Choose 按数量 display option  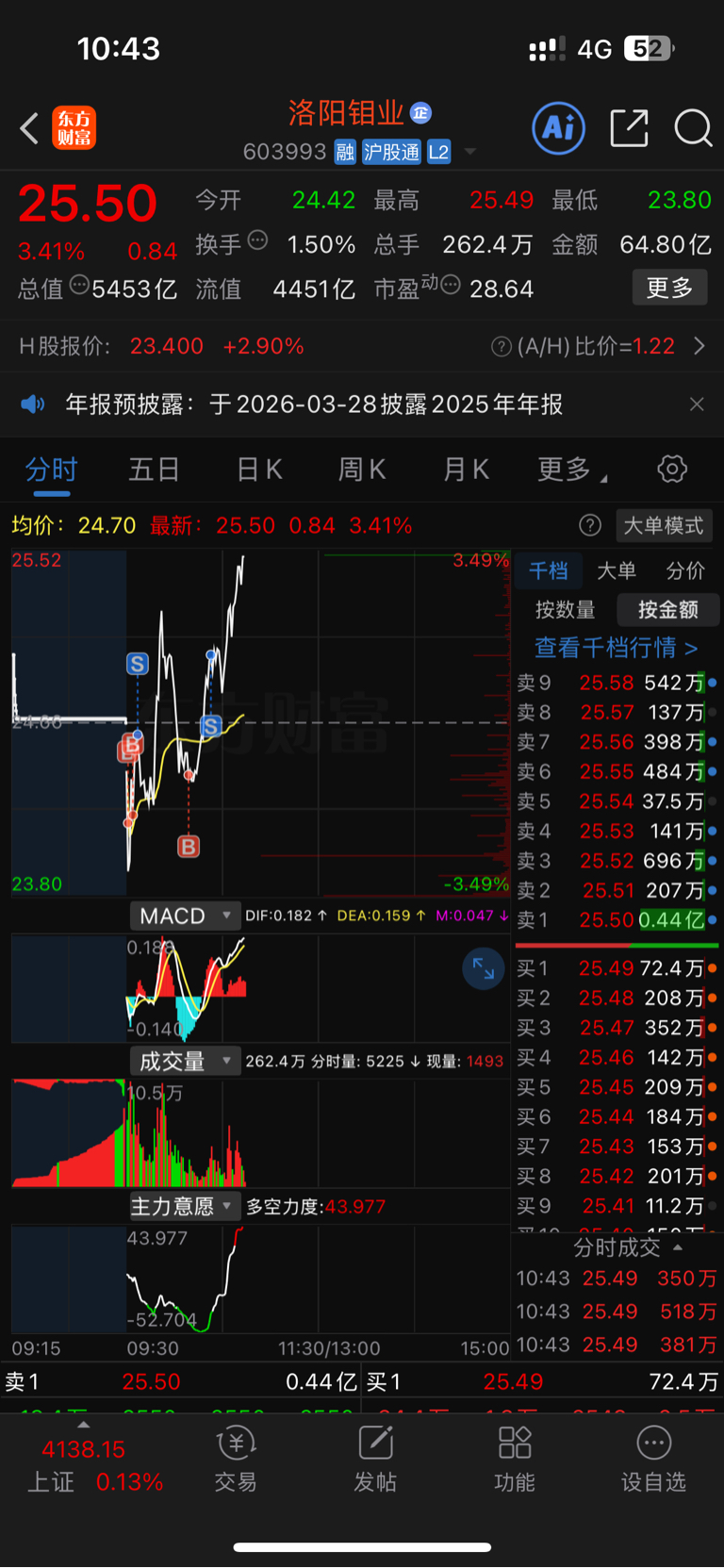pos(566,610)
